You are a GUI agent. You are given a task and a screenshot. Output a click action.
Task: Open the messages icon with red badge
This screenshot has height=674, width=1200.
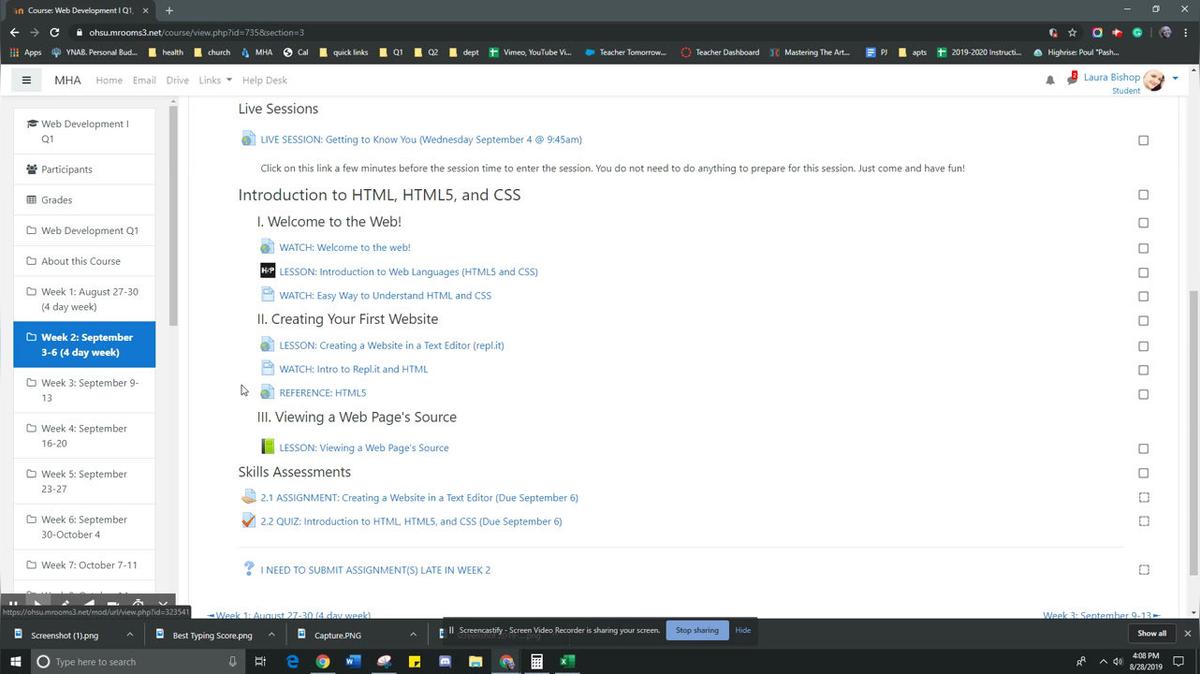click(x=1072, y=79)
